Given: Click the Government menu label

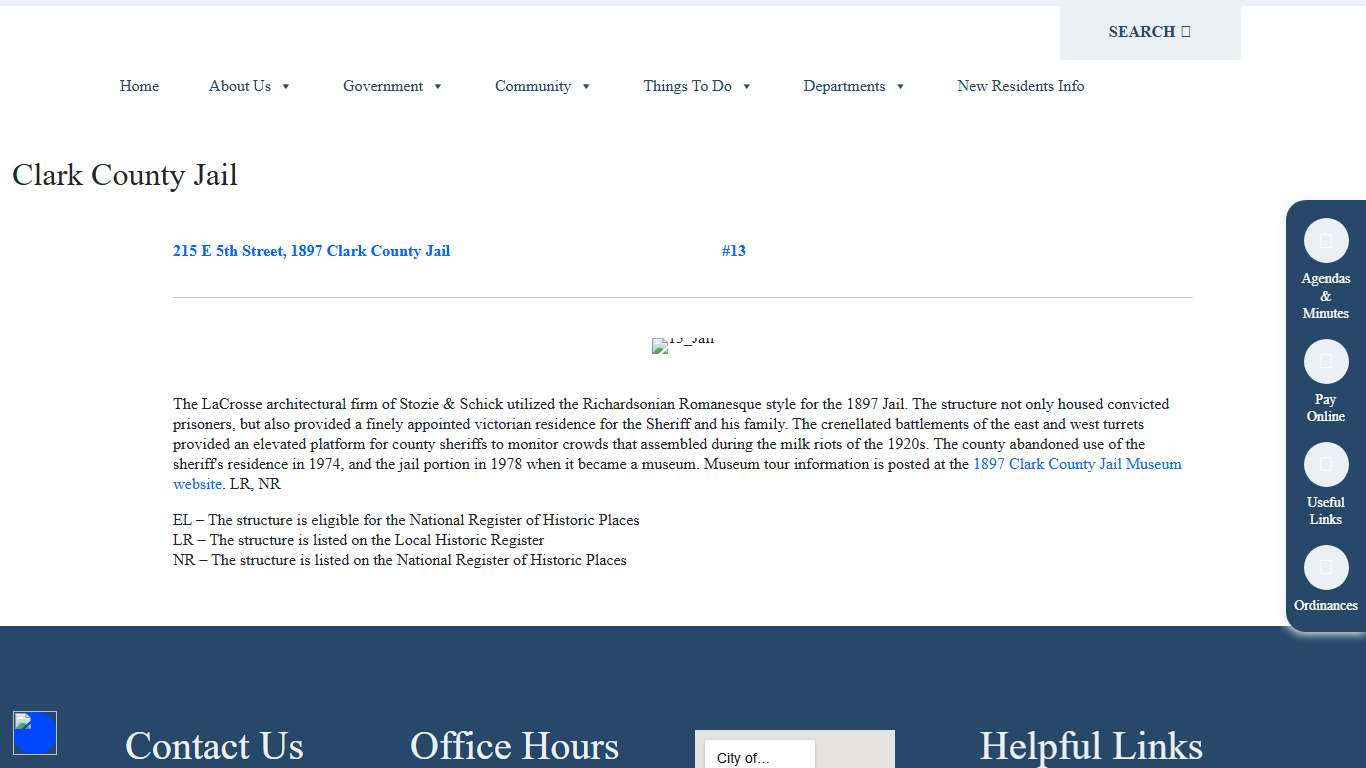Looking at the screenshot, I should click(383, 86).
